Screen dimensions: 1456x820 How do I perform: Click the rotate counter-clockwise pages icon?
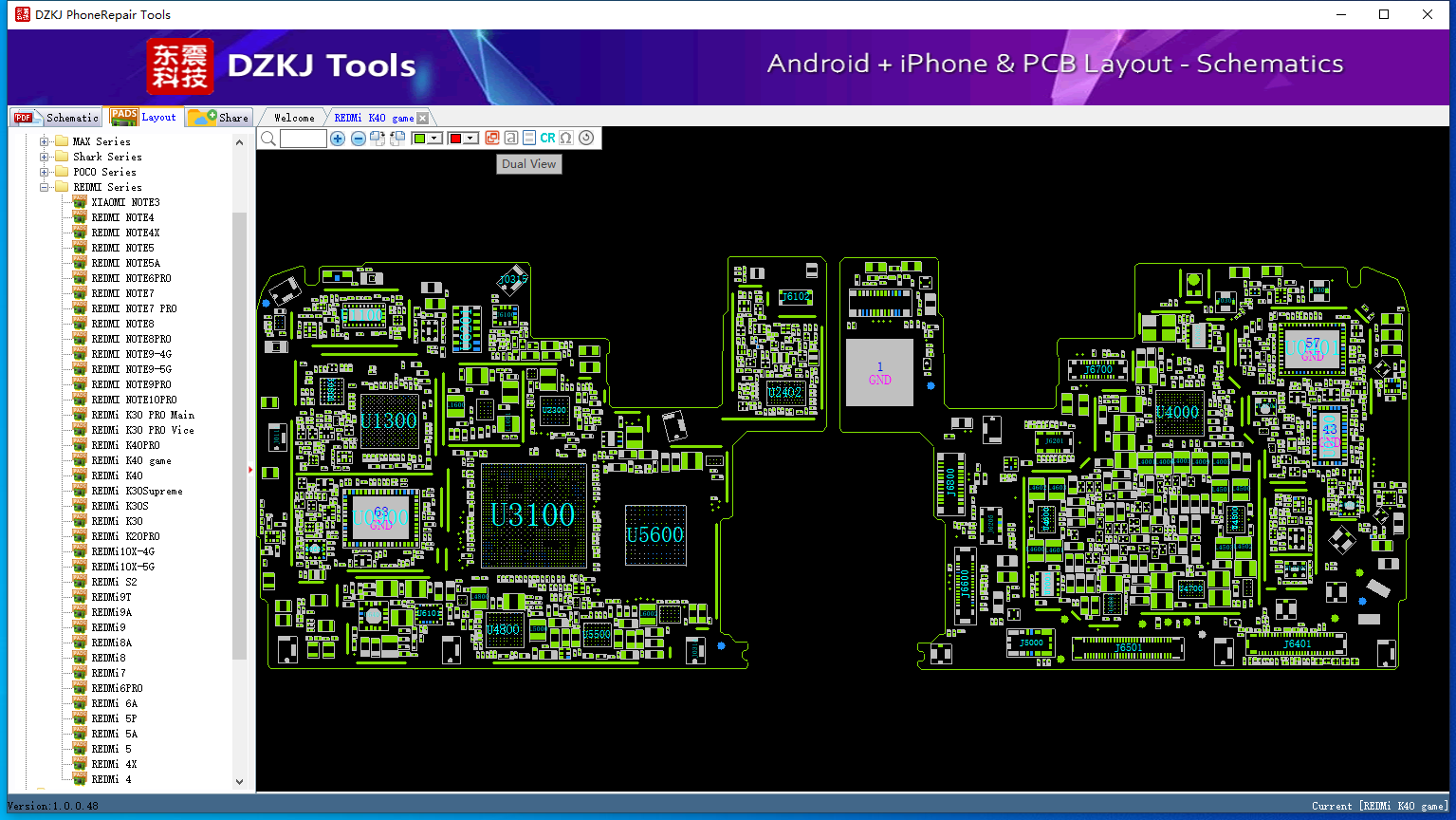pyautogui.click(x=397, y=139)
